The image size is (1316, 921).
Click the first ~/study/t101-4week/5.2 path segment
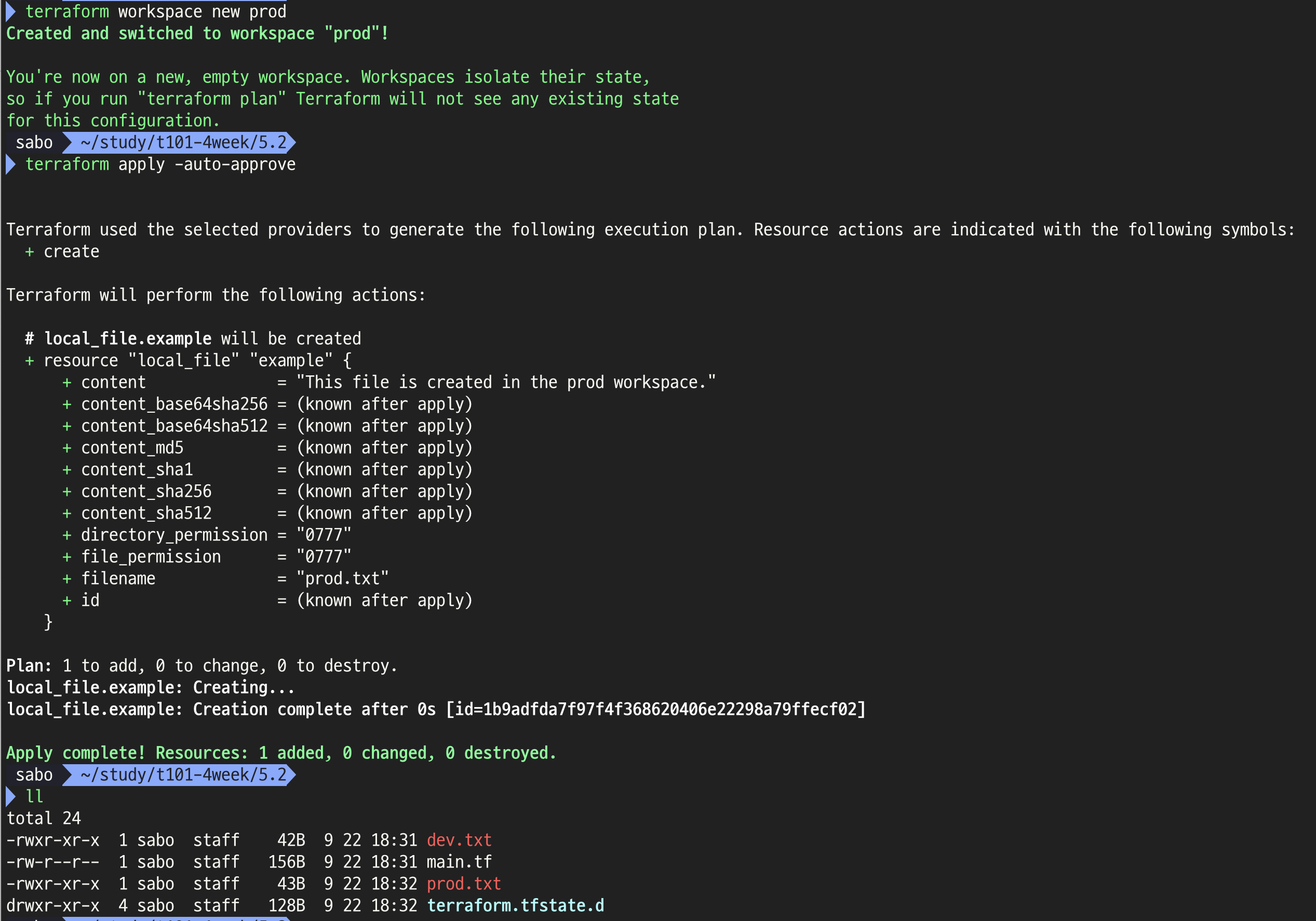click(182, 143)
